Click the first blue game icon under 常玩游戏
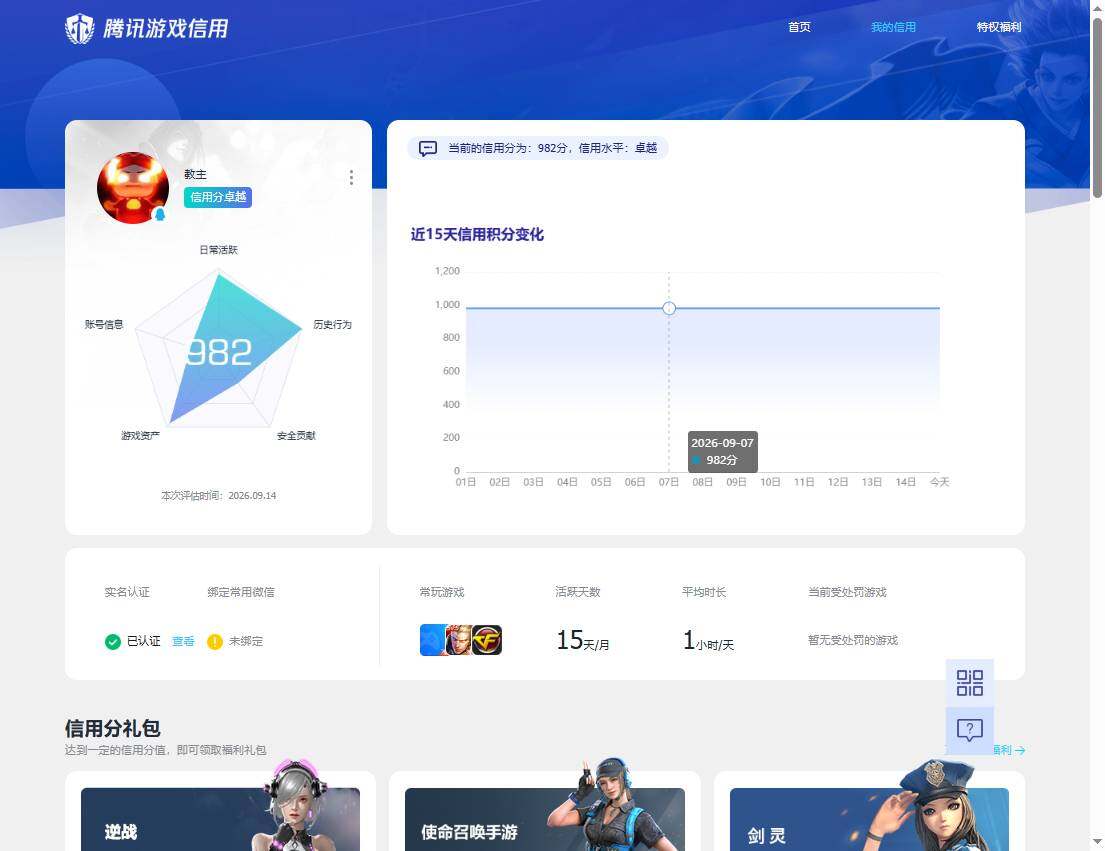The image size is (1105, 851). coord(432,640)
